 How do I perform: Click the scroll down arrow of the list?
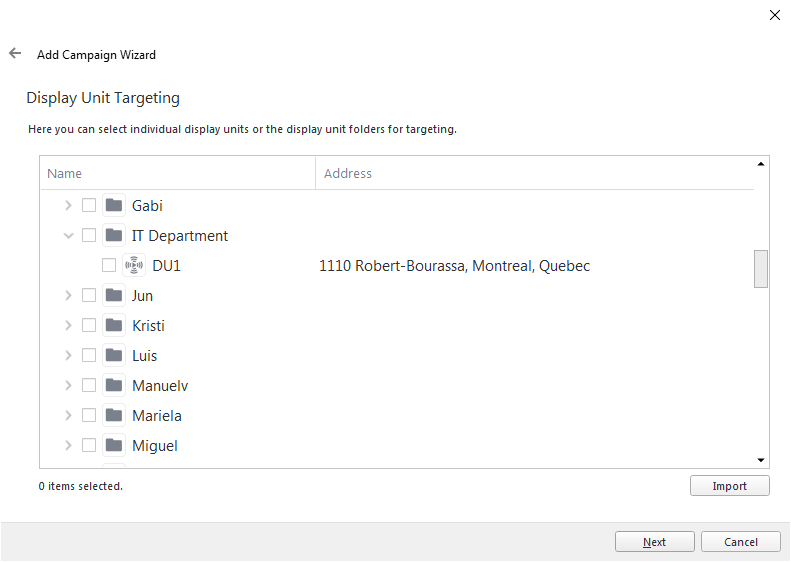[761, 460]
